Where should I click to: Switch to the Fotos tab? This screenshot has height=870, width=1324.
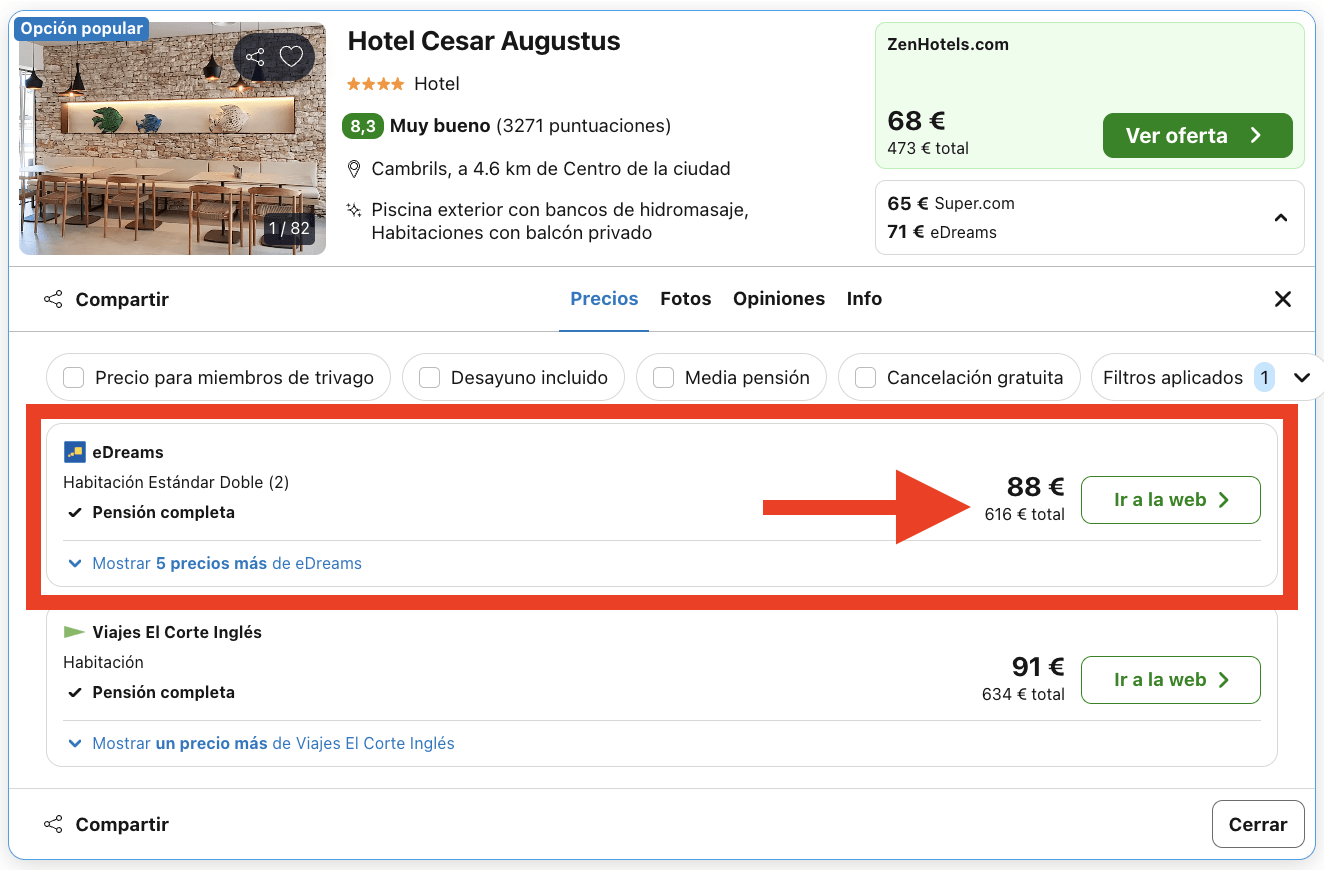(686, 298)
